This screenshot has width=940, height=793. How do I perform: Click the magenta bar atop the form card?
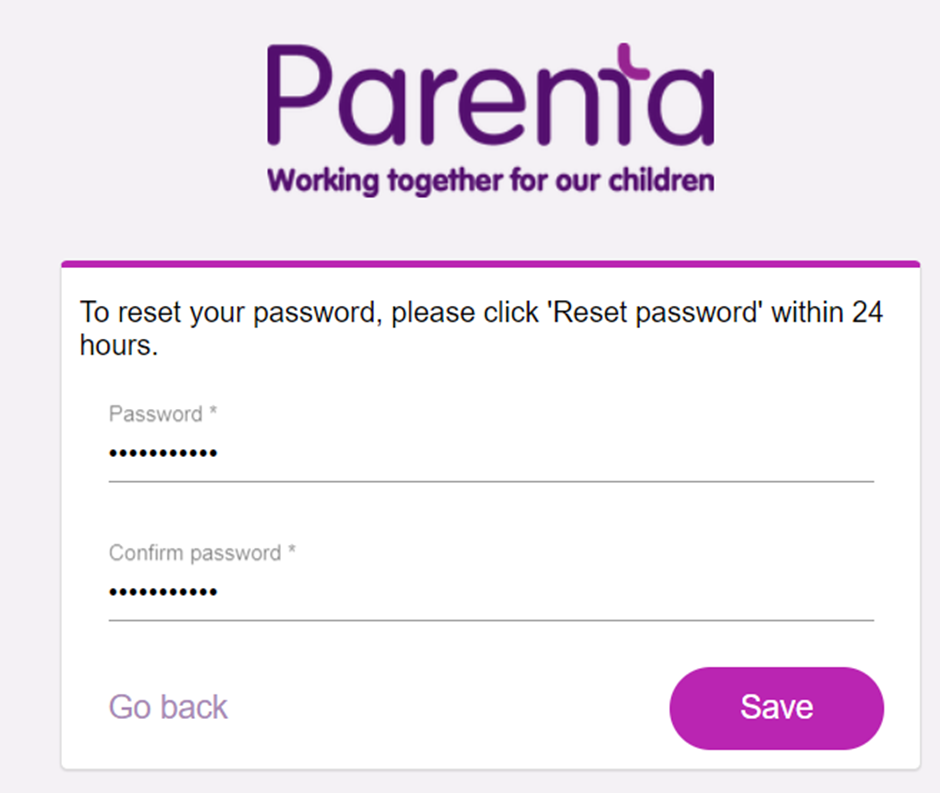(490, 264)
